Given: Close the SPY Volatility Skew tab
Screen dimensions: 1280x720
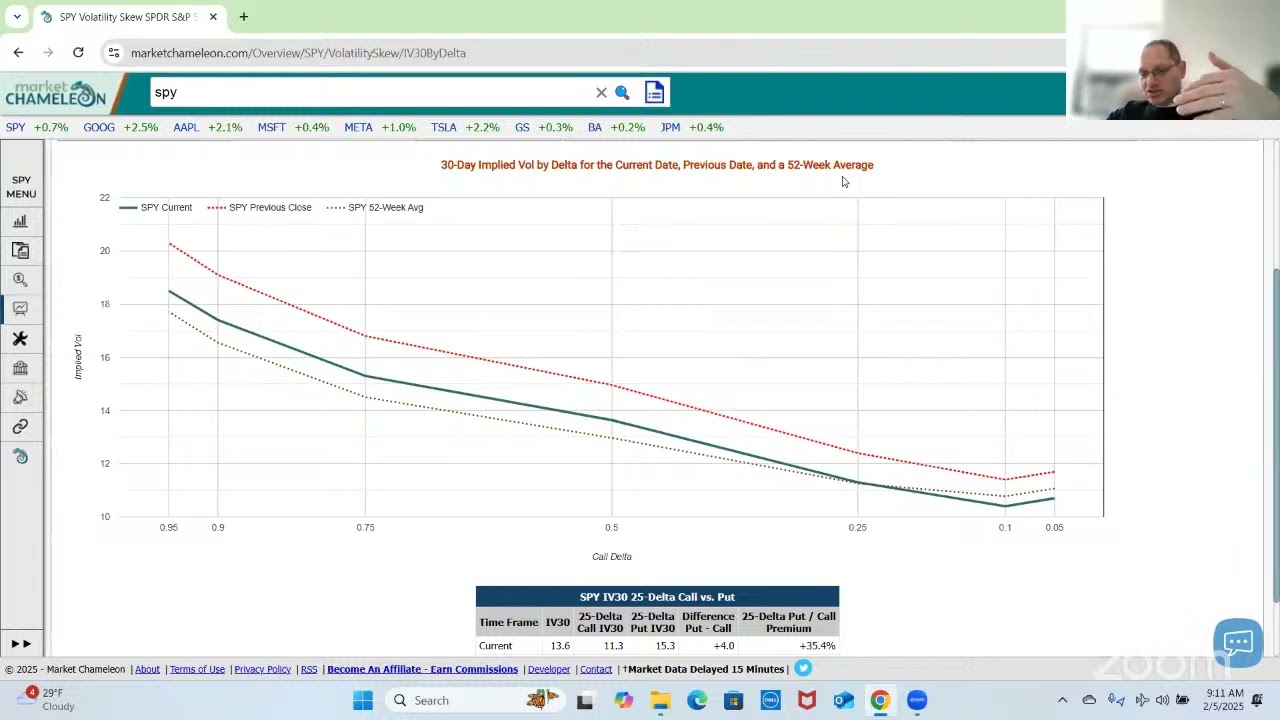Looking at the screenshot, I should click(x=213, y=17).
